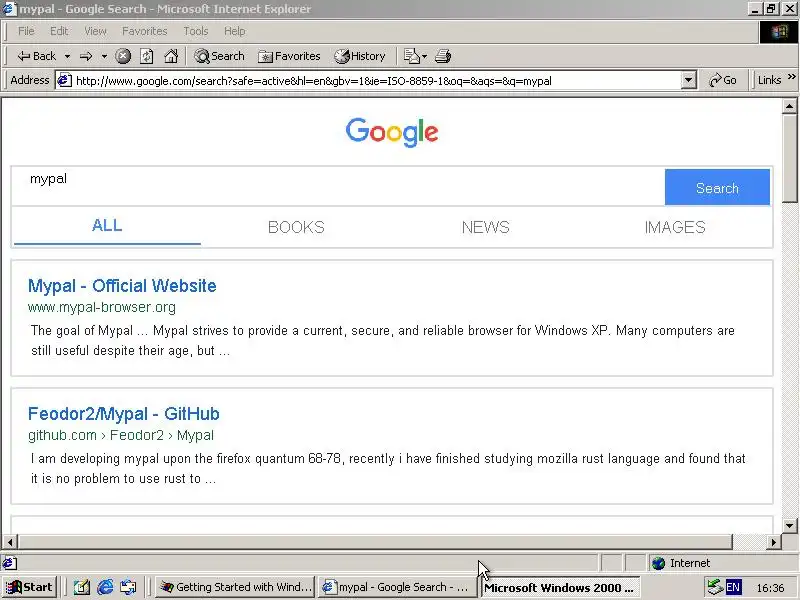Launch Internet Explorer from quick launch

(x=106, y=587)
